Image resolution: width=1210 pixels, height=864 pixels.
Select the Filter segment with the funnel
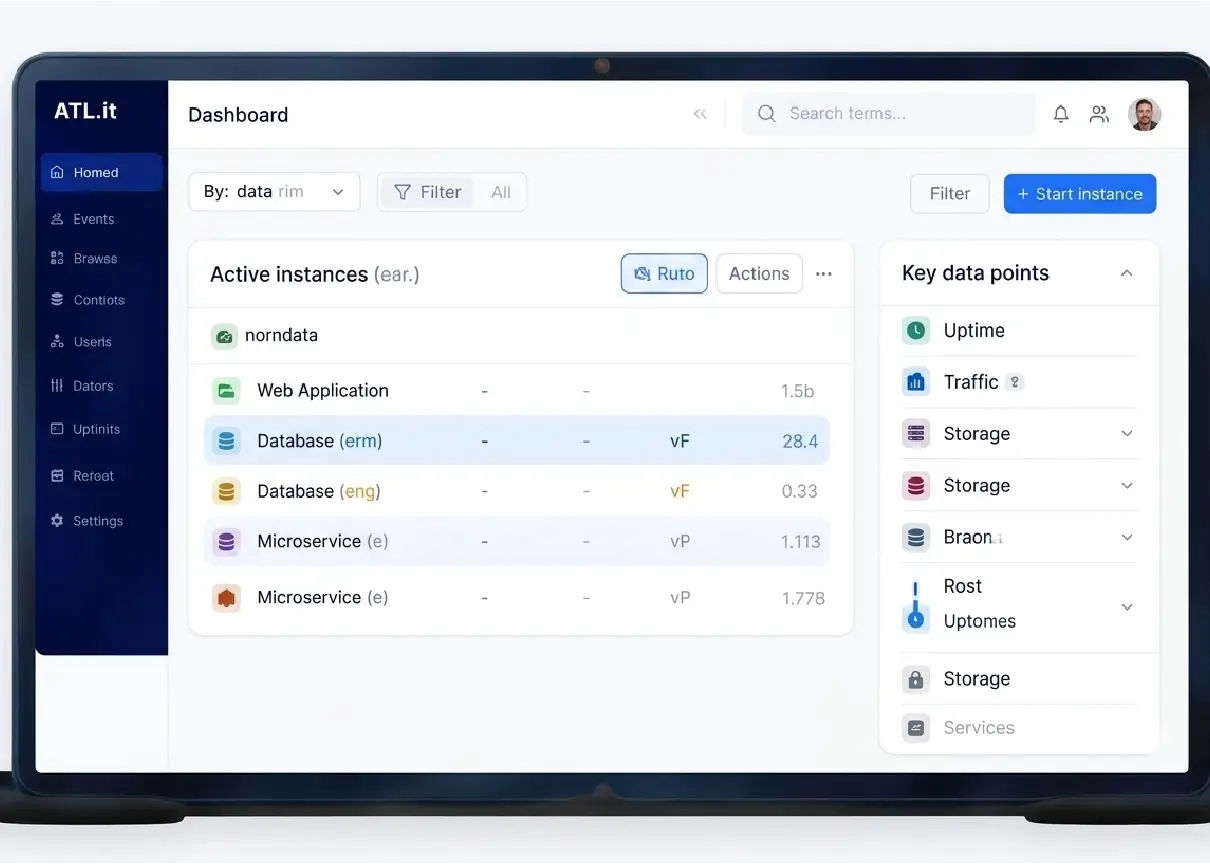(x=428, y=192)
